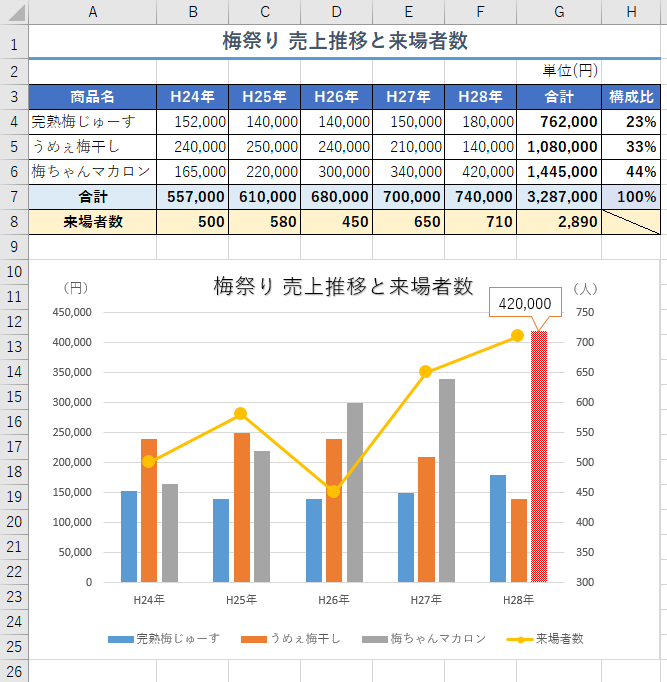Click the H25年 table header cell
This screenshot has width=667, height=682.
point(264,97)
